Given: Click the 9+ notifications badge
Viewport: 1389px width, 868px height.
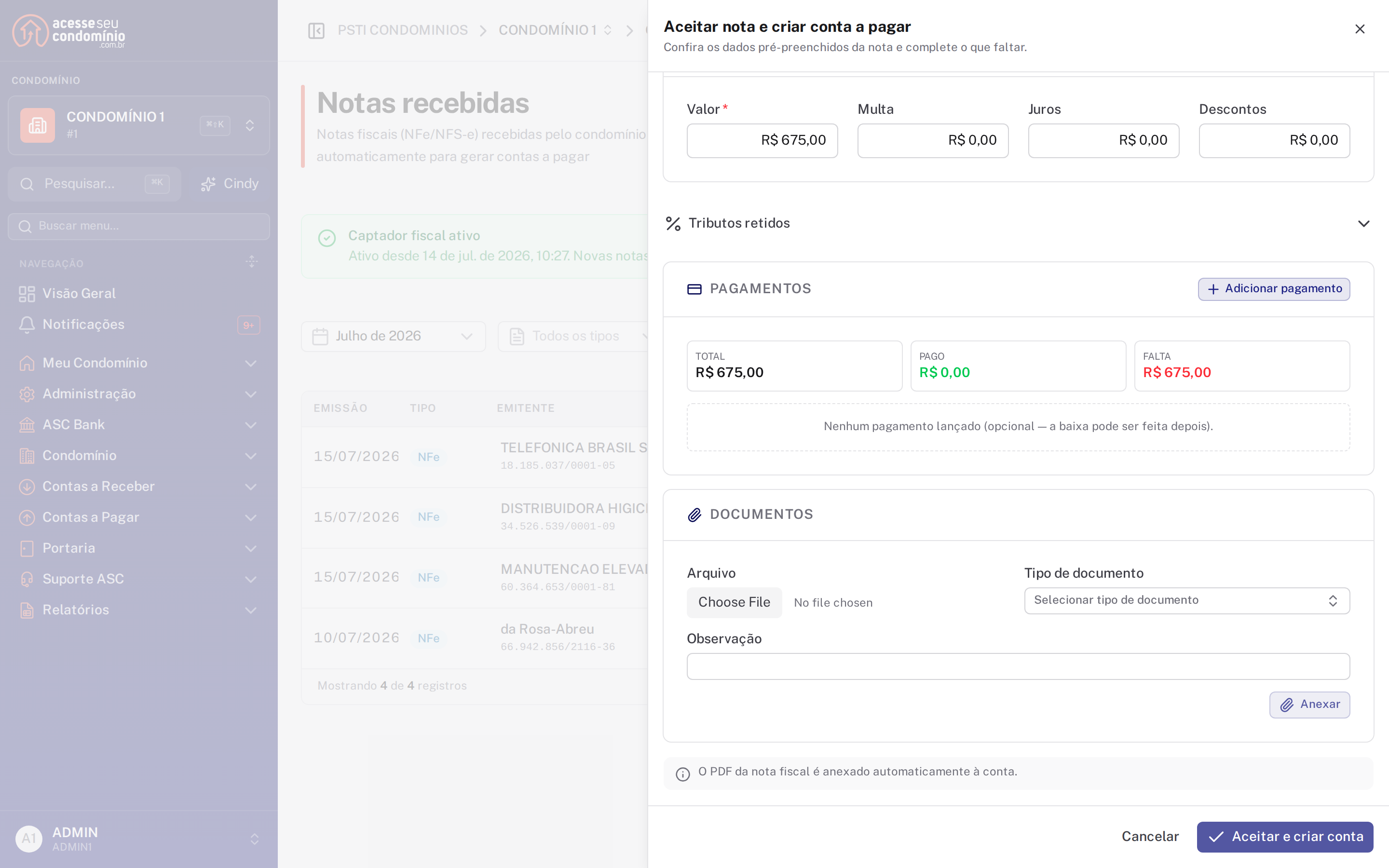Looking at the screenshot, I should 248,325.
